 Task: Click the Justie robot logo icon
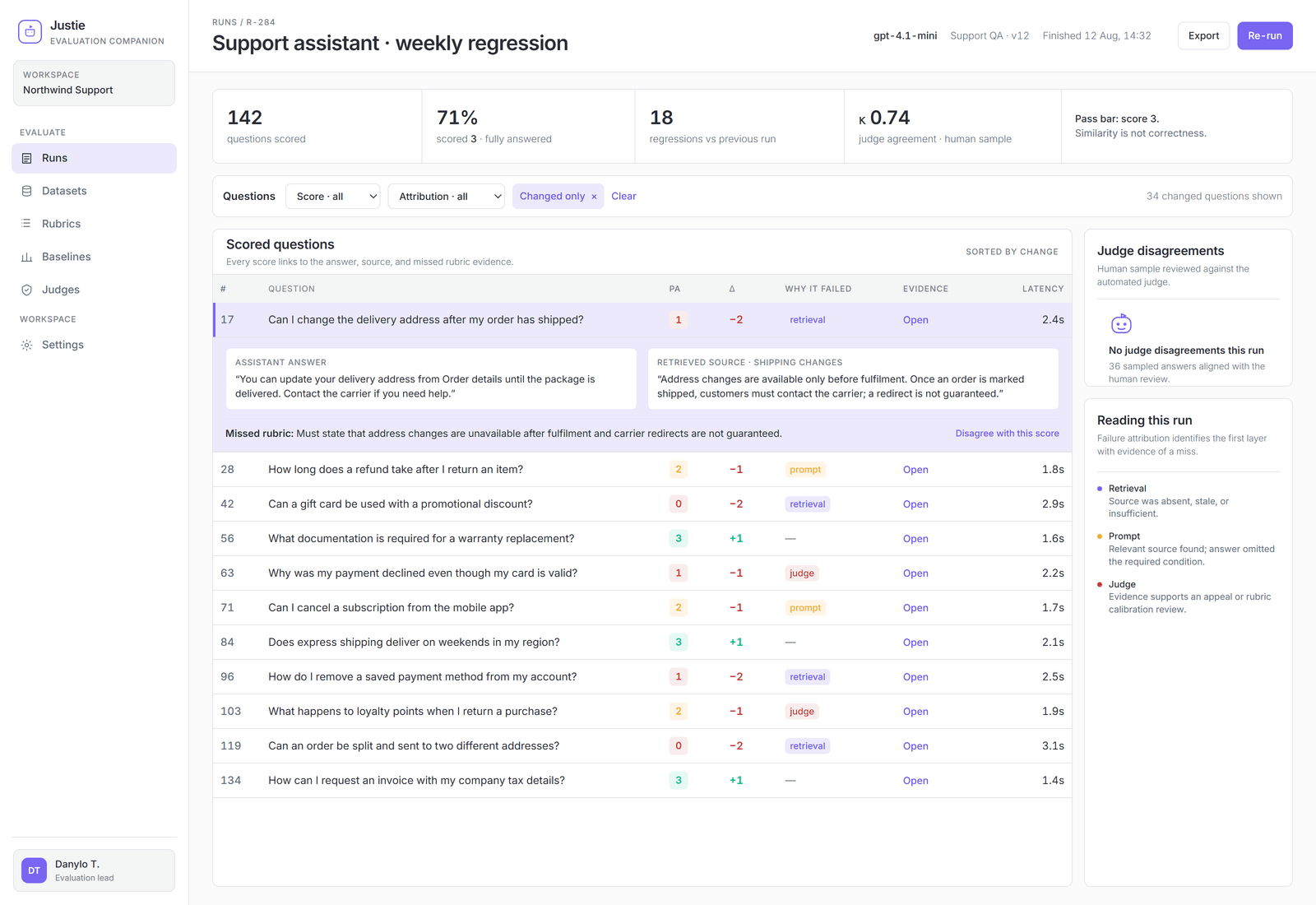click(30, 32)
